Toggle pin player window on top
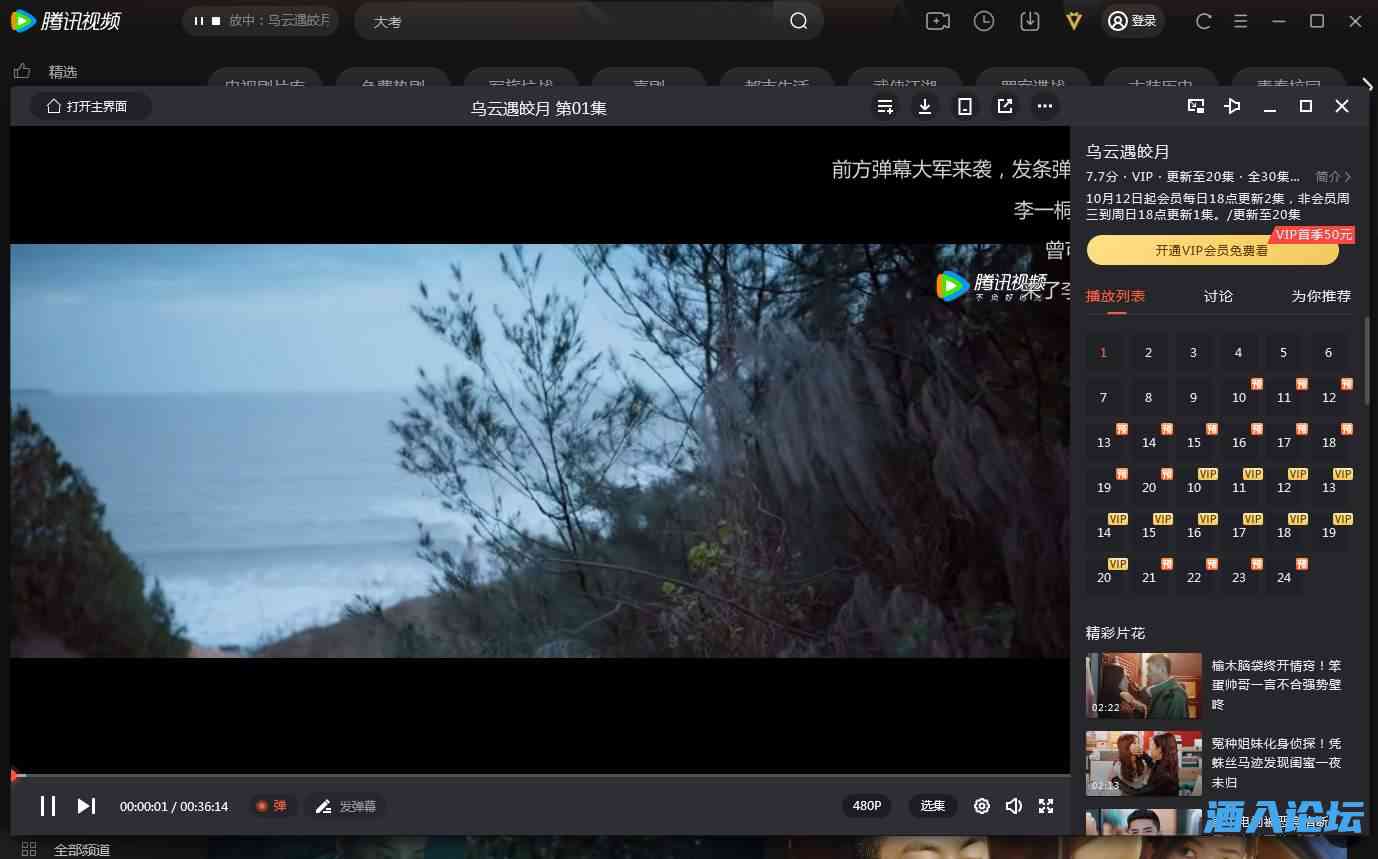This screenshot has height=859, width=1378. (x=1232, y=106)
